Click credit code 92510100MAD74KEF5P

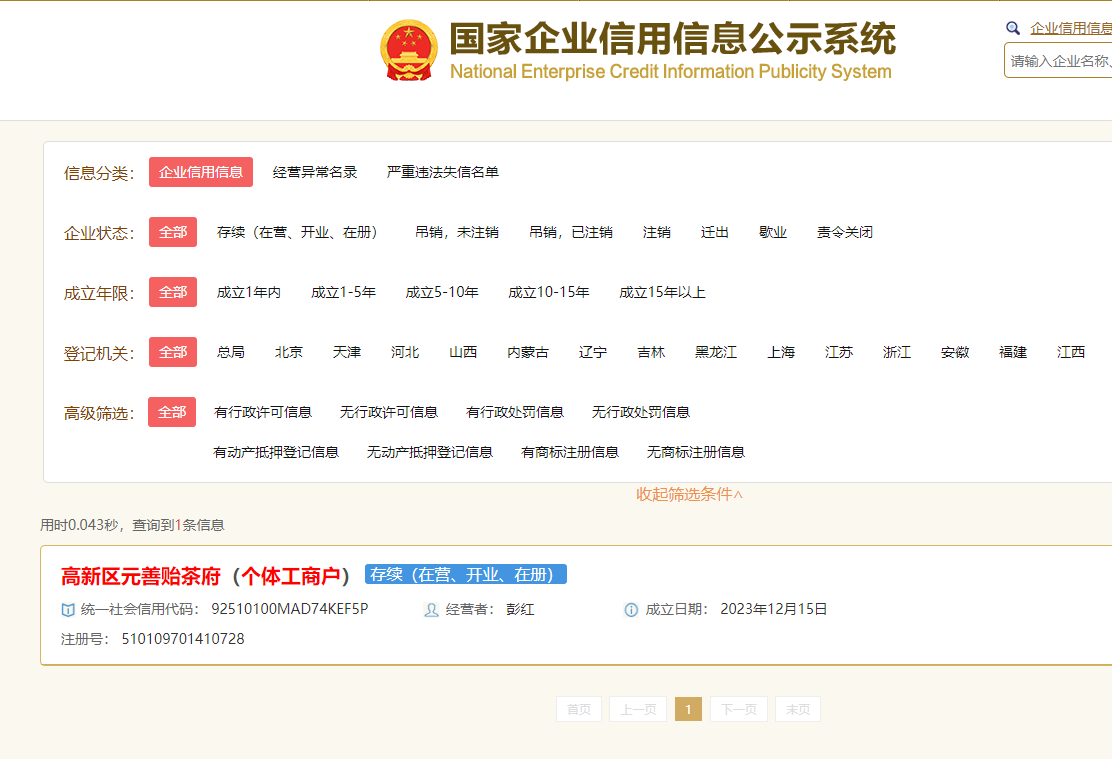coord(289,609)
